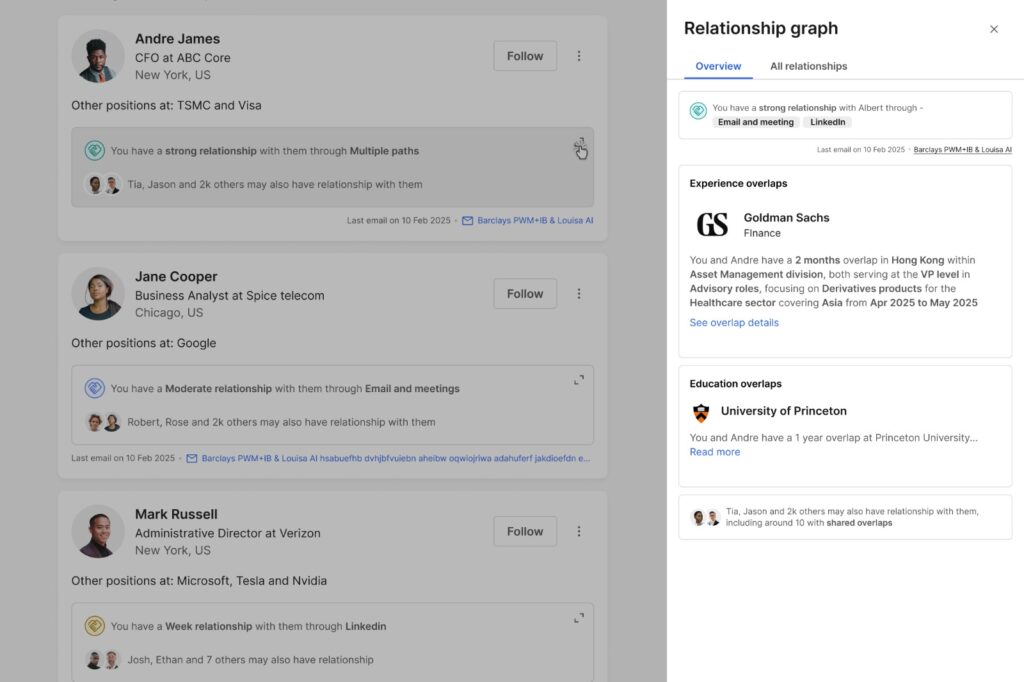Follow Mark Russell
Image resolution: width=1024 pixels, height=682 pixels.
coord(525,532)
